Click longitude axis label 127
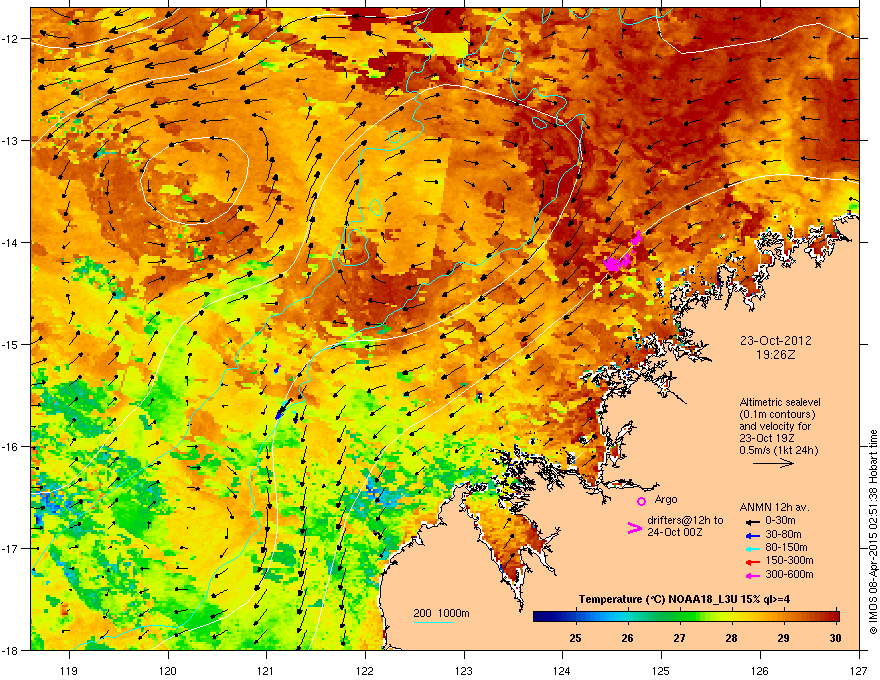This screenshot has width=880, height=680. [858, 670]
